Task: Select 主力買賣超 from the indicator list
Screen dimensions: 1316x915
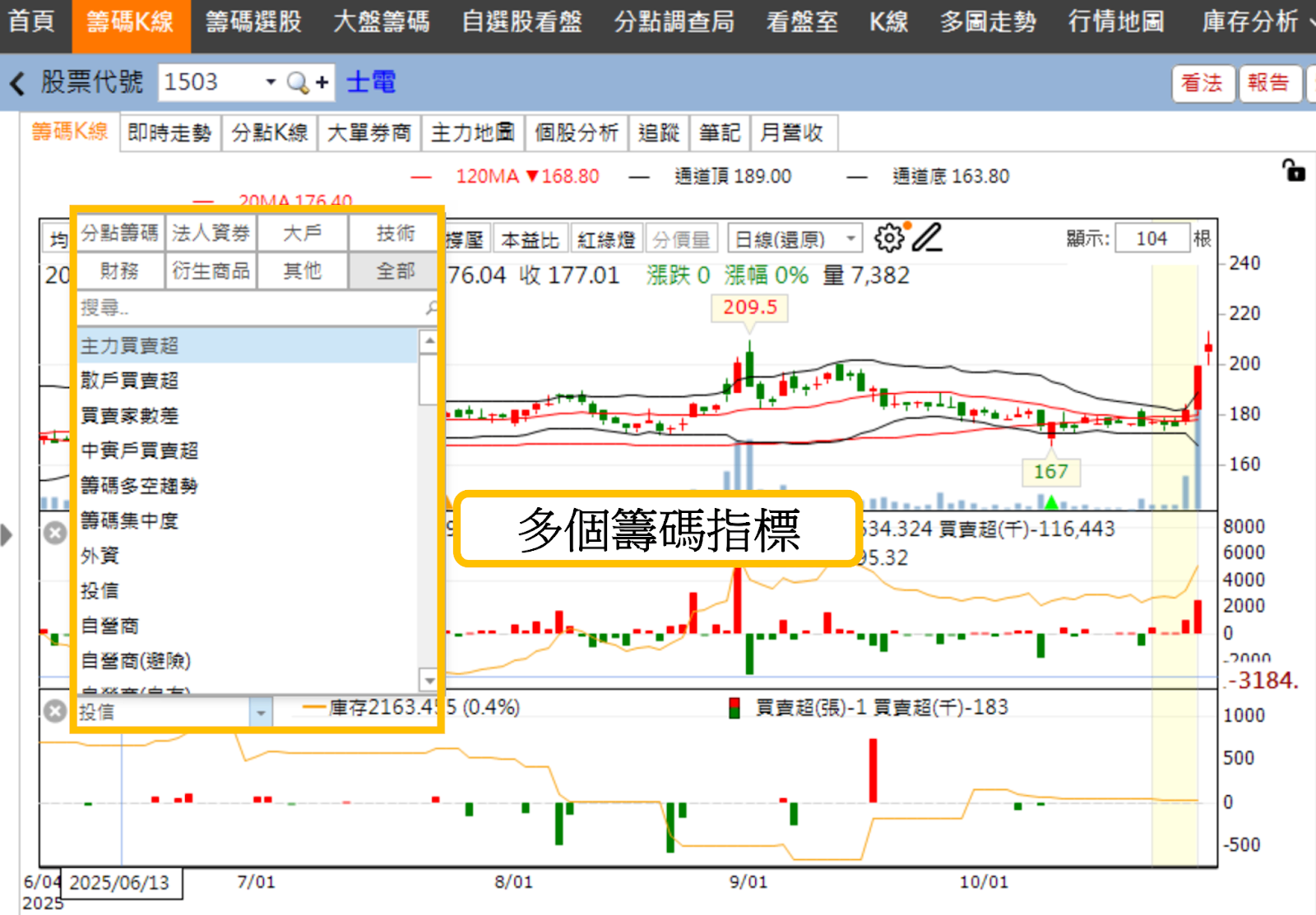Action: 129,345
